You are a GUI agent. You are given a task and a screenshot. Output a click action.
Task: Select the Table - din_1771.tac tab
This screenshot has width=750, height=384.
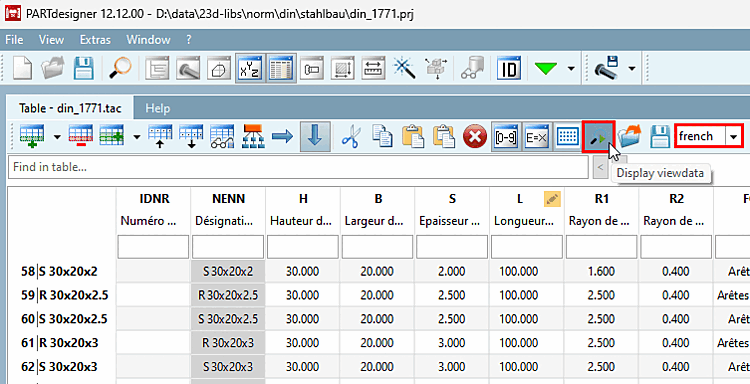click(70, 108)
